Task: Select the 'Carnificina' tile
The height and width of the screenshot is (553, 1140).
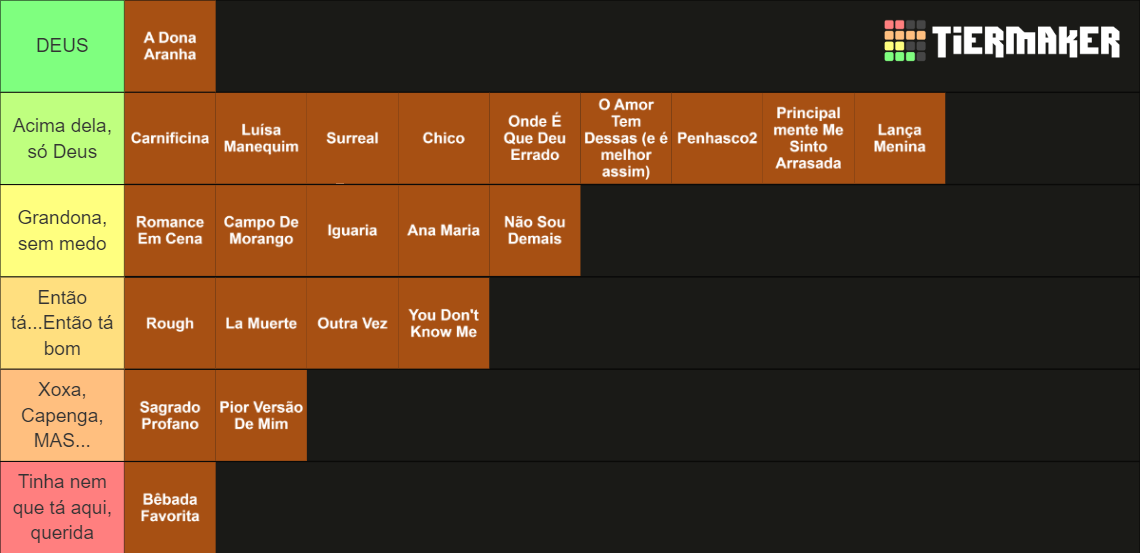Action: [170, 138]
